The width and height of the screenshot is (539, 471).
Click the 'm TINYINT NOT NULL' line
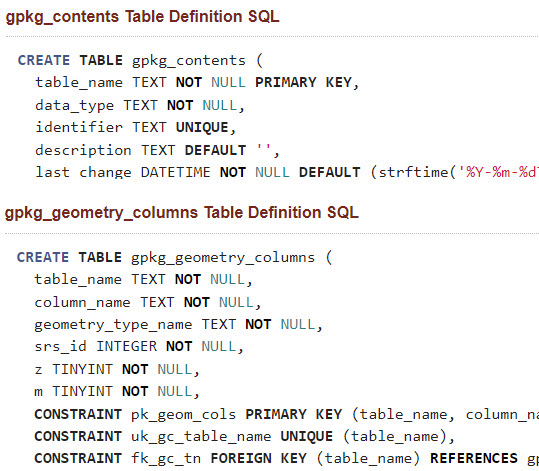coord(117,392)
